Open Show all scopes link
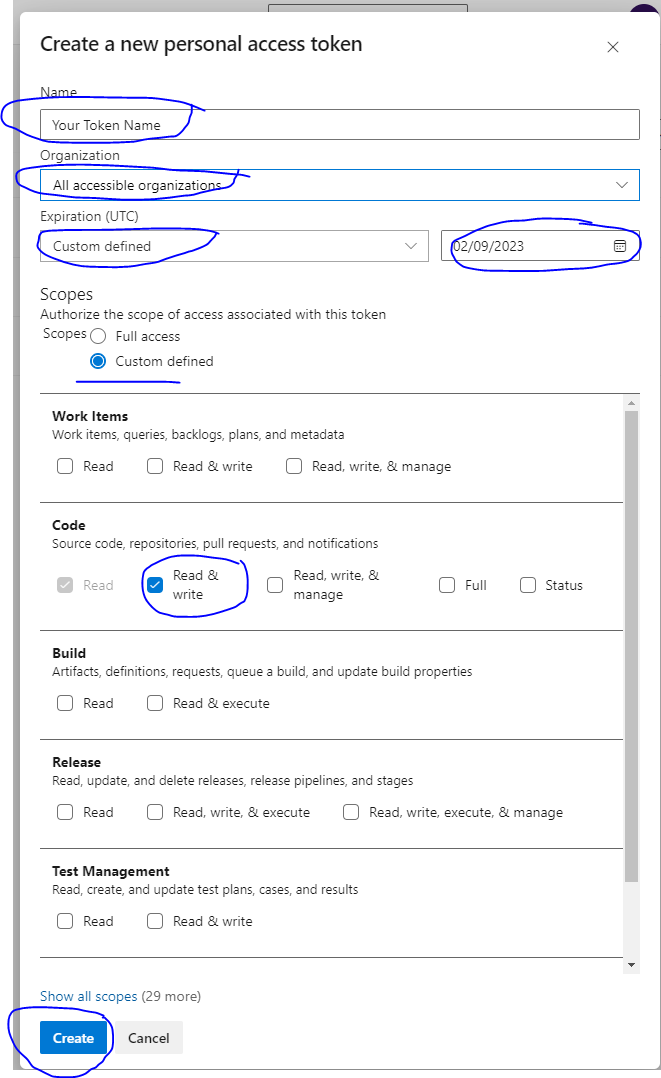This screenshot has height=1078, width=661. point(88,996)
